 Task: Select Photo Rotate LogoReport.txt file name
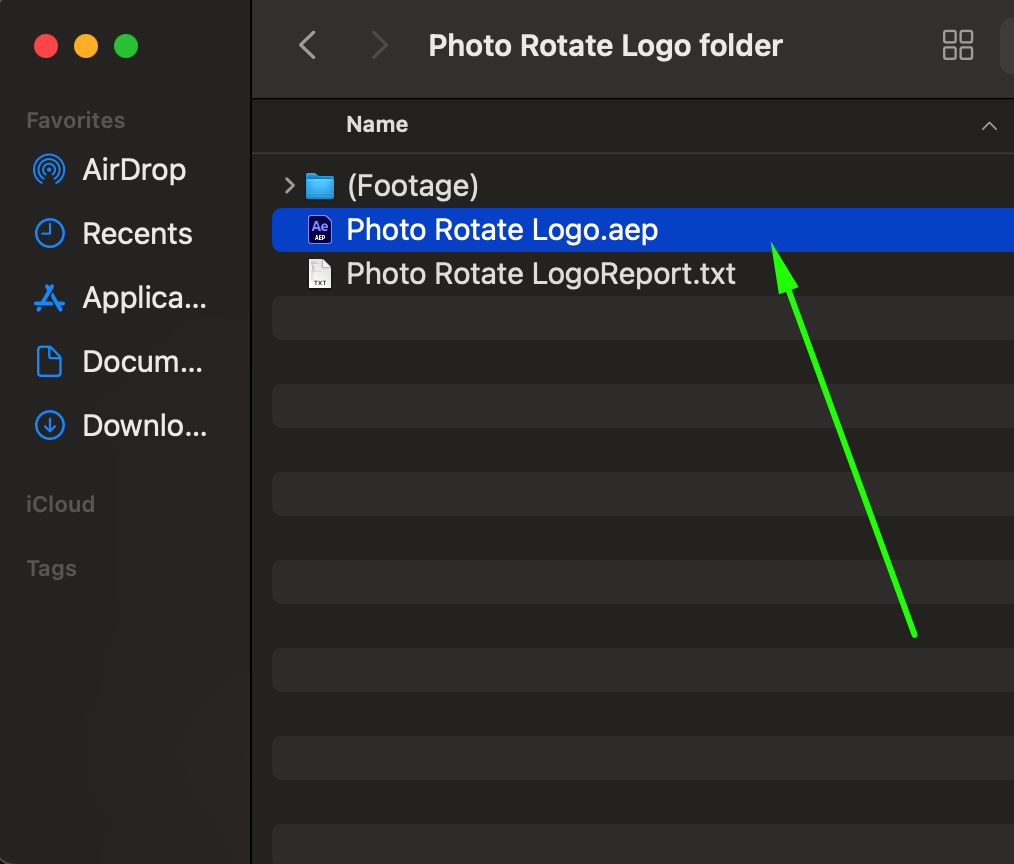541,274
